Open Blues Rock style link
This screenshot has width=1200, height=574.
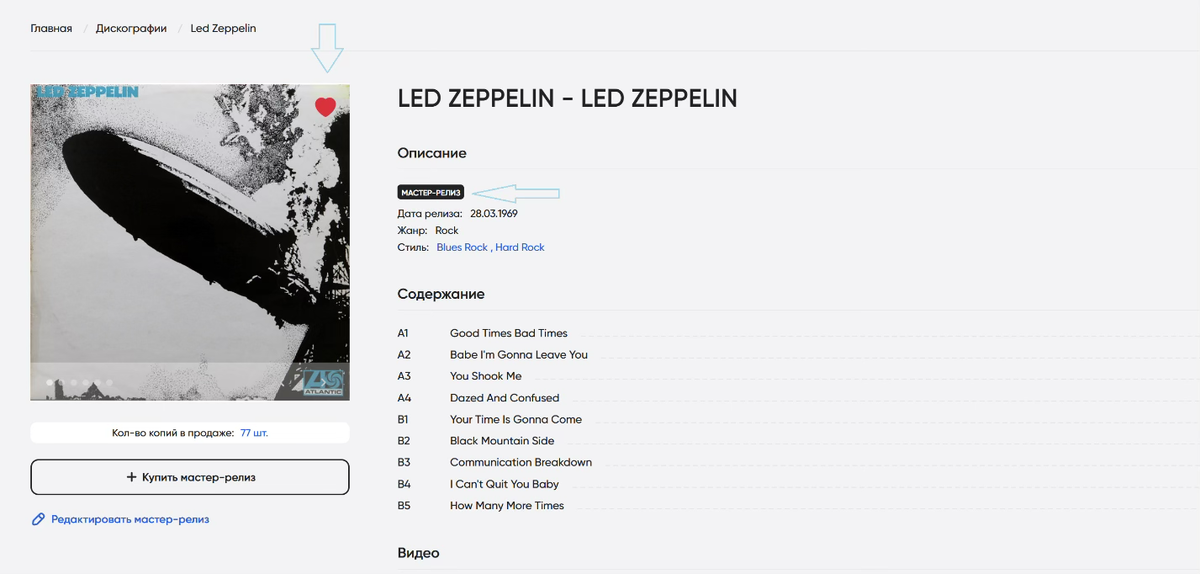click(462, 247)
